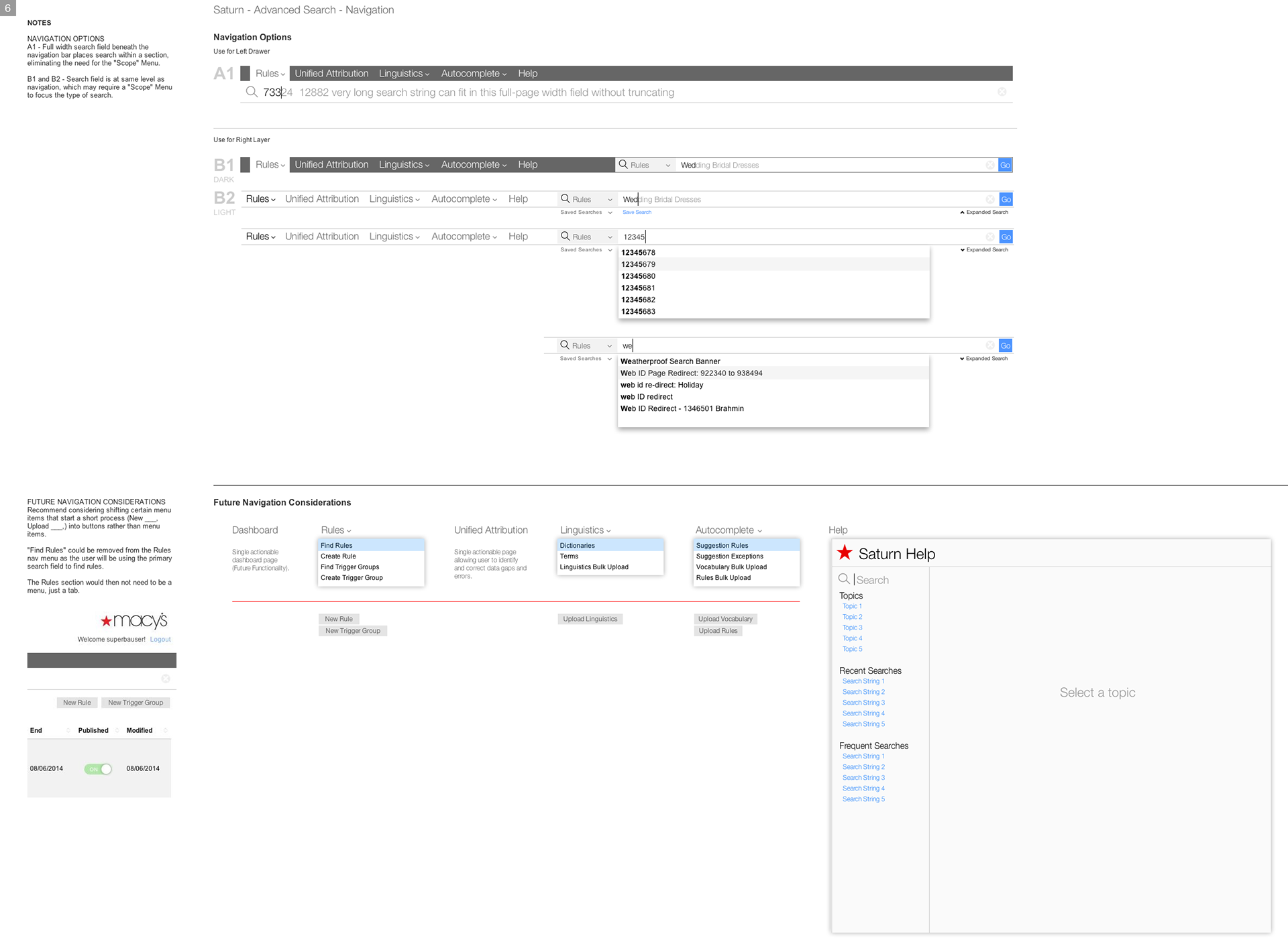Clear the B1 Wedding Bridal Dresses search
Screen dimensions: 1288x938
pos(990,165)
